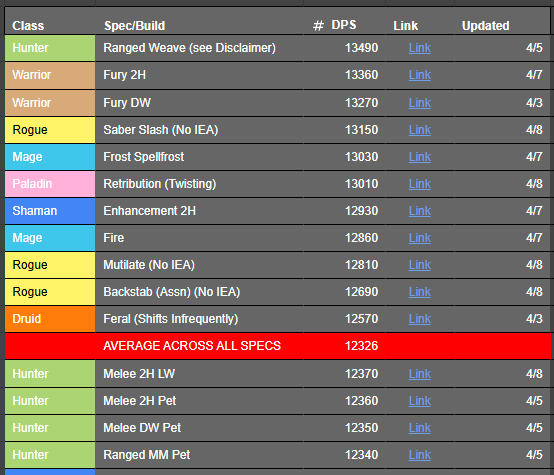Select the DPS value 13030
This screenshot has height=475, width=554.
point(361,157)
